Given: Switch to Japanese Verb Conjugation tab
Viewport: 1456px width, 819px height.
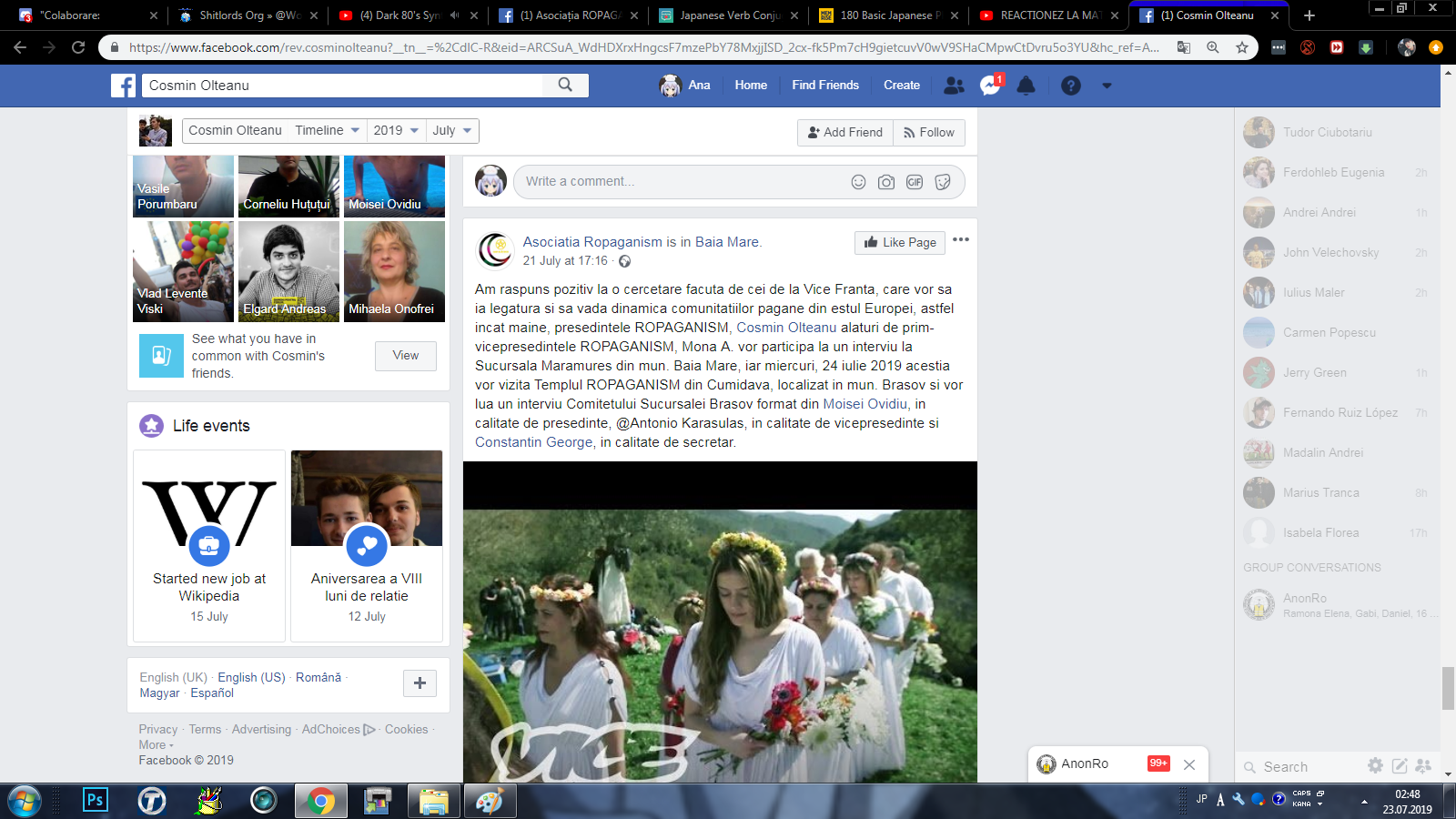Looking at the screenshot, I should click(x=730, y=15).
